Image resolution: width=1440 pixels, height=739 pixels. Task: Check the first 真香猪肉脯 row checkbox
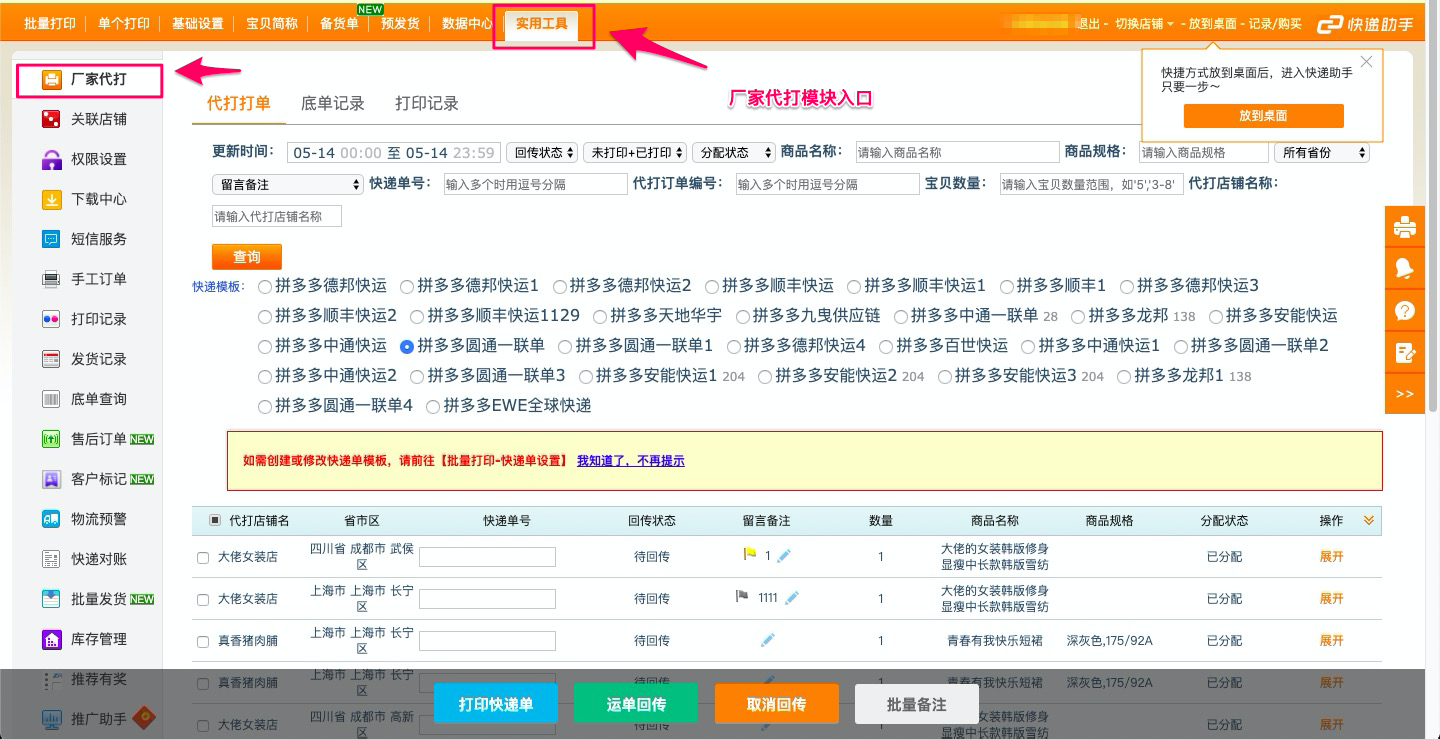(x=204, y=642)
